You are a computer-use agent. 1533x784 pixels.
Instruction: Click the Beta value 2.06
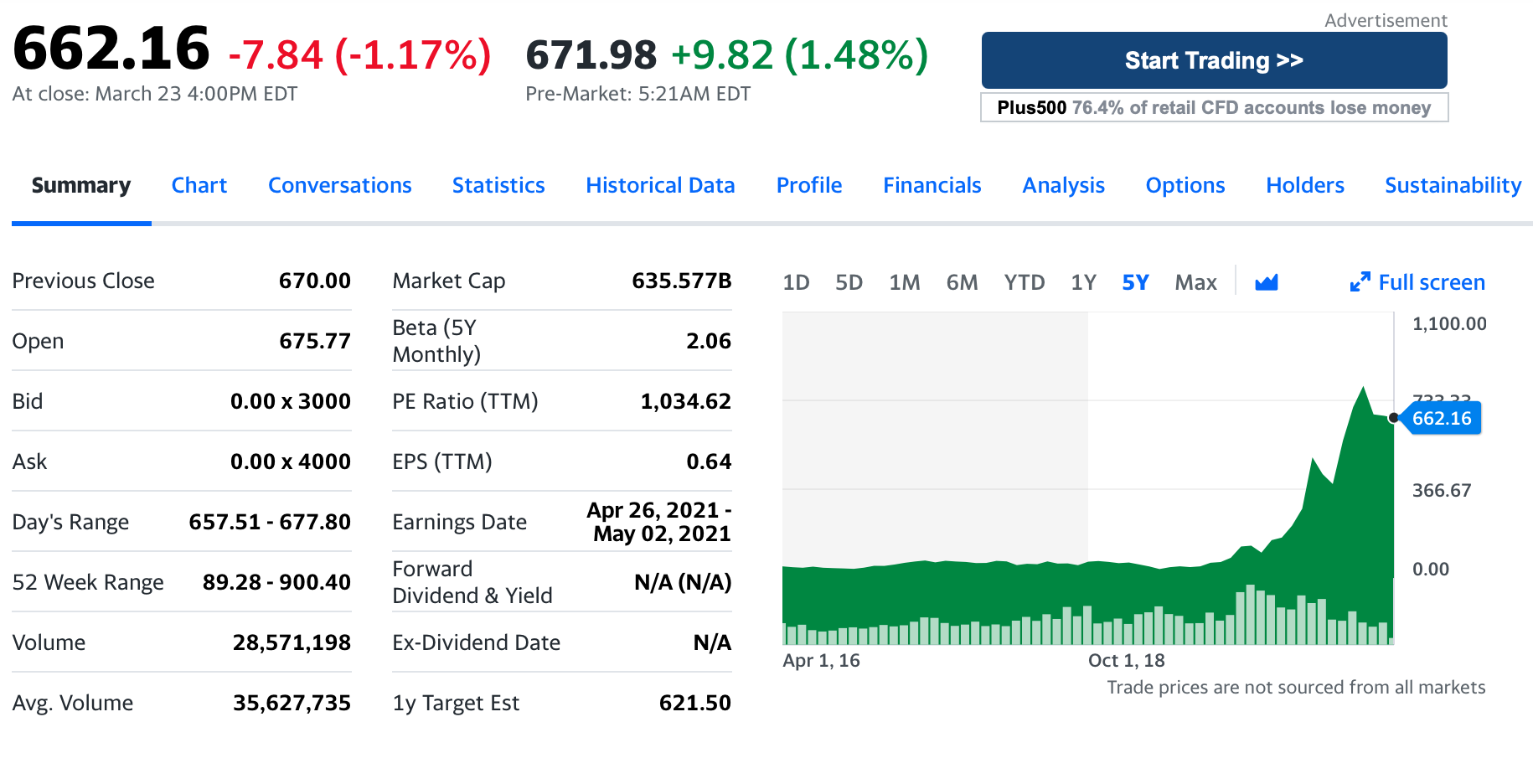click(709, 341)
